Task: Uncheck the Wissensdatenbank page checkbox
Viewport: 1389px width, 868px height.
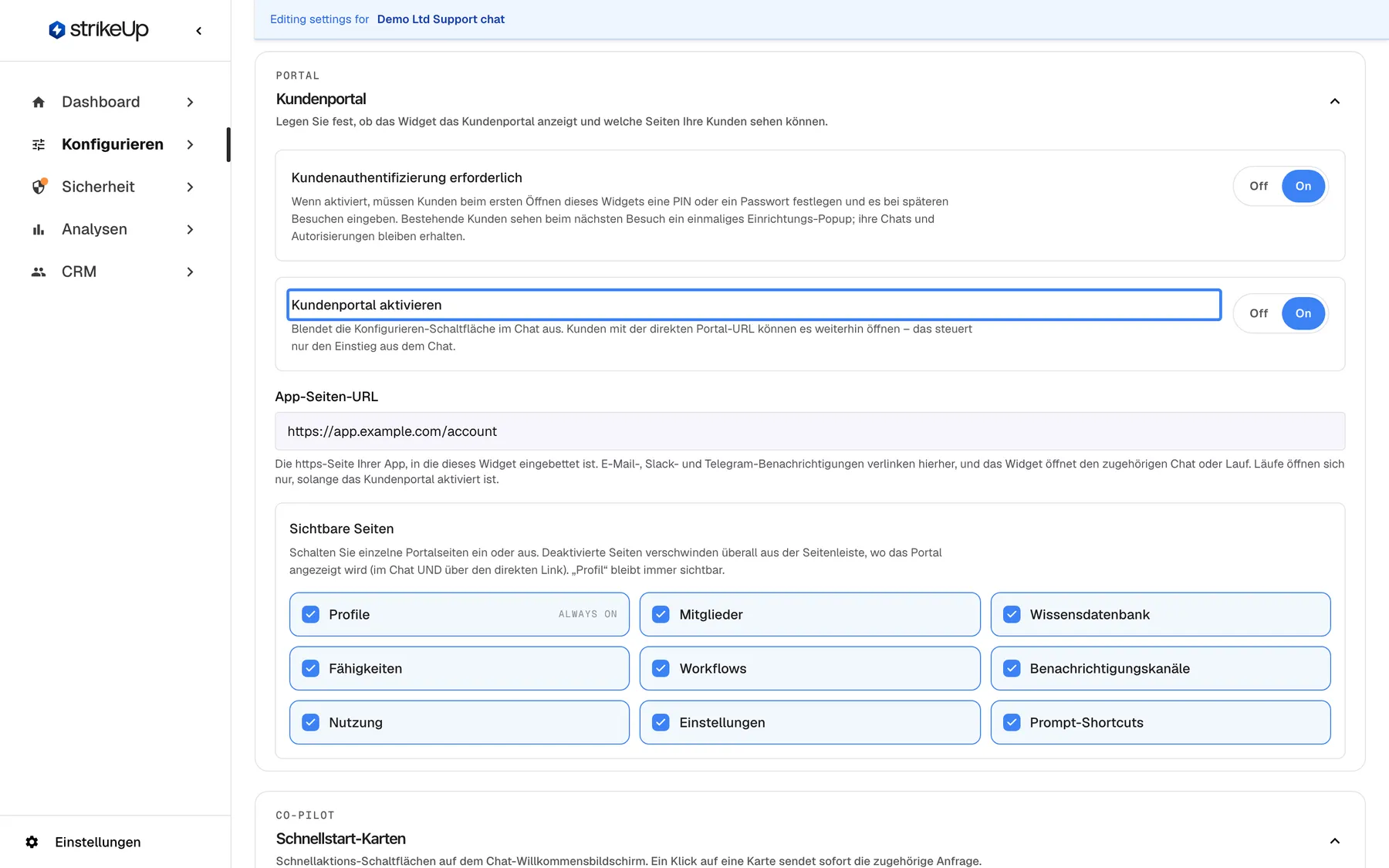Action: click(1012, 614)
